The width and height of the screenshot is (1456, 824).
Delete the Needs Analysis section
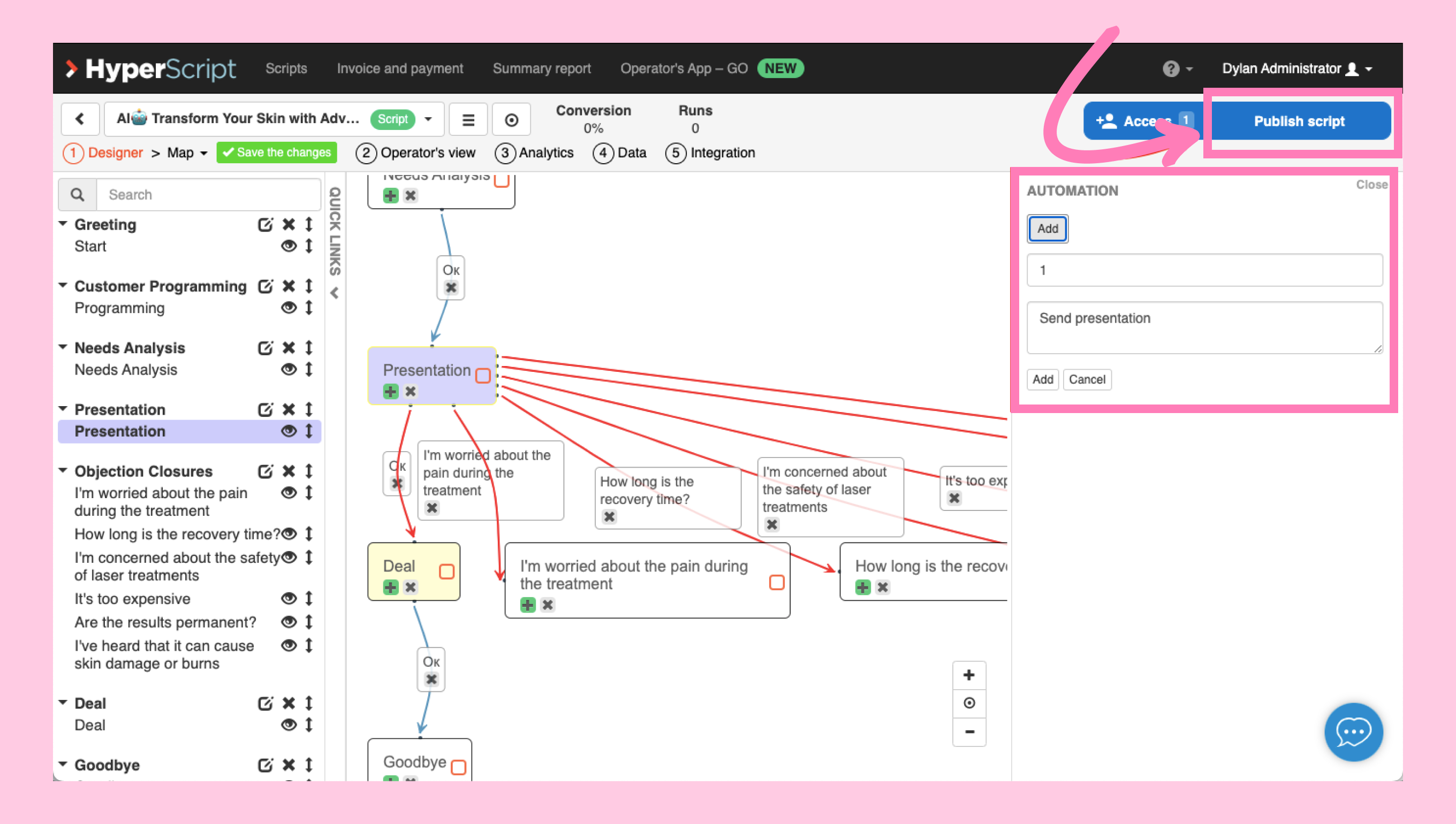pyautogui.click(x=289, y=347)
